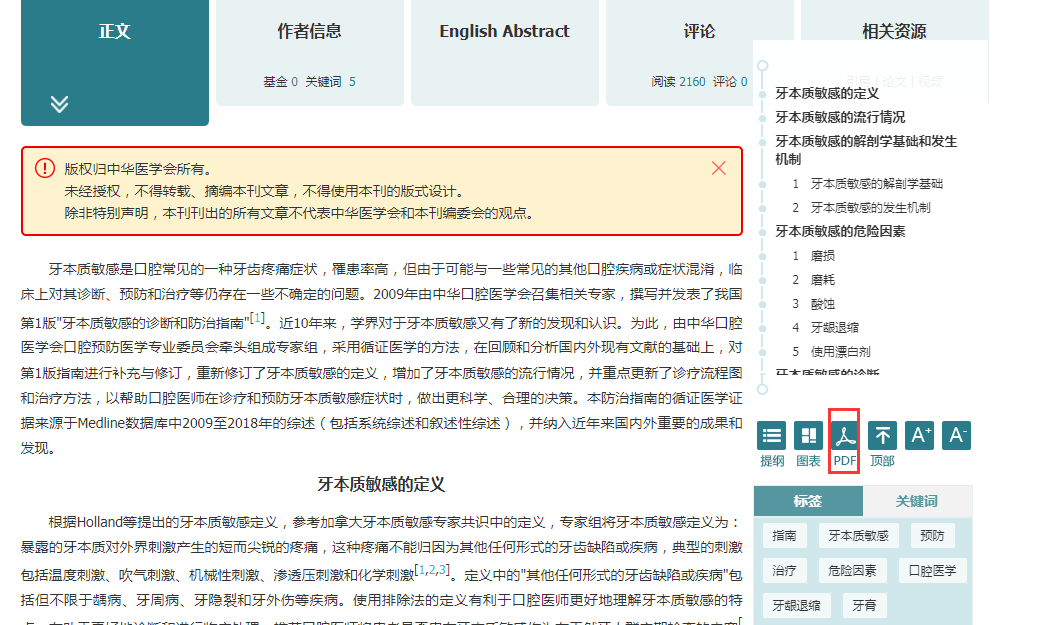
Task: Go to outline sub-item 牙本质敏感的发生机制
Action: click(x=871, y=207)
